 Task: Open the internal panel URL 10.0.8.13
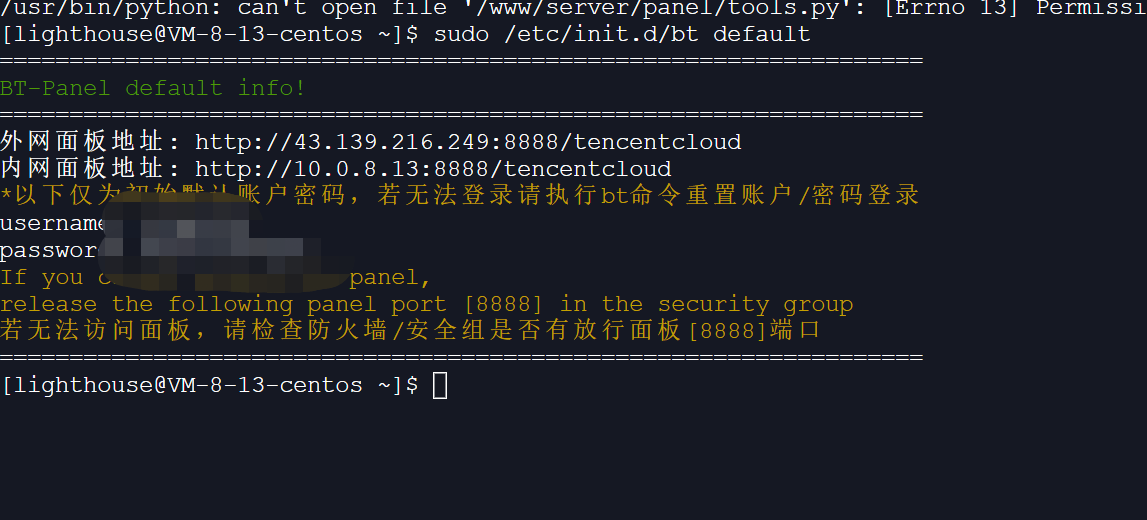[x=433, y=168]
